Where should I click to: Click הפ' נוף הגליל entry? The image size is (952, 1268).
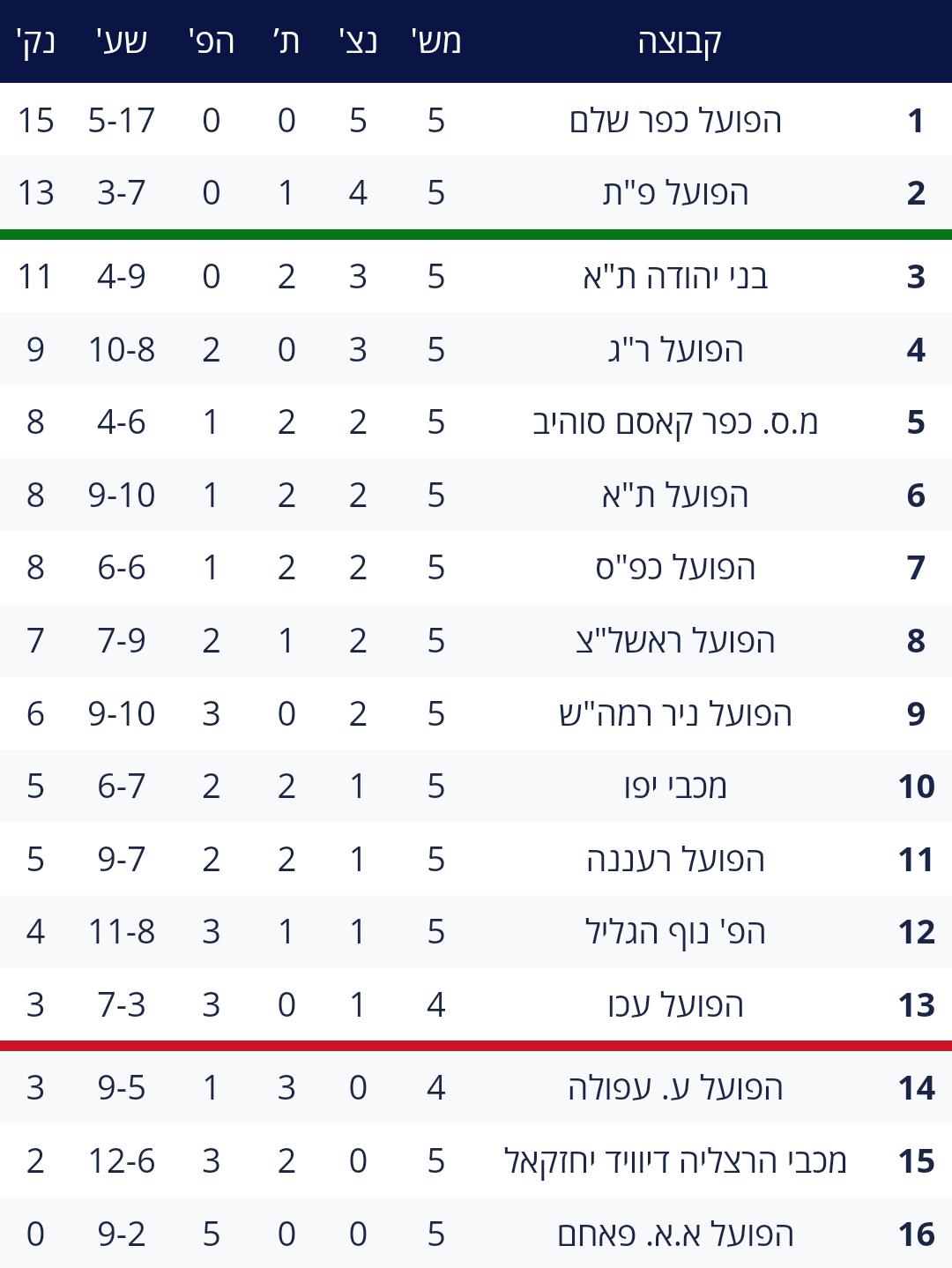675,932
